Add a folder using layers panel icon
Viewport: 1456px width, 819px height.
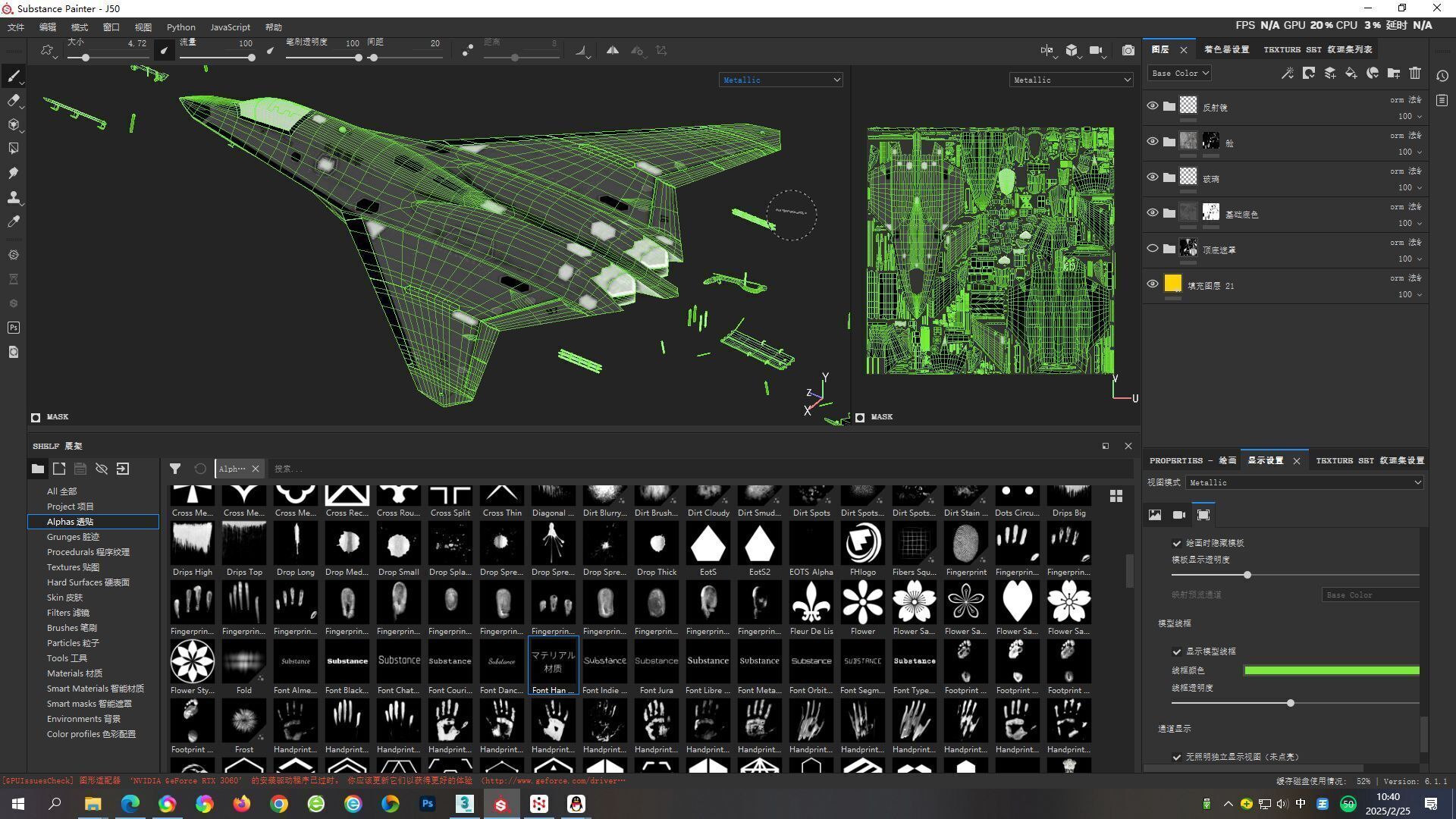tap(1394, 73)
